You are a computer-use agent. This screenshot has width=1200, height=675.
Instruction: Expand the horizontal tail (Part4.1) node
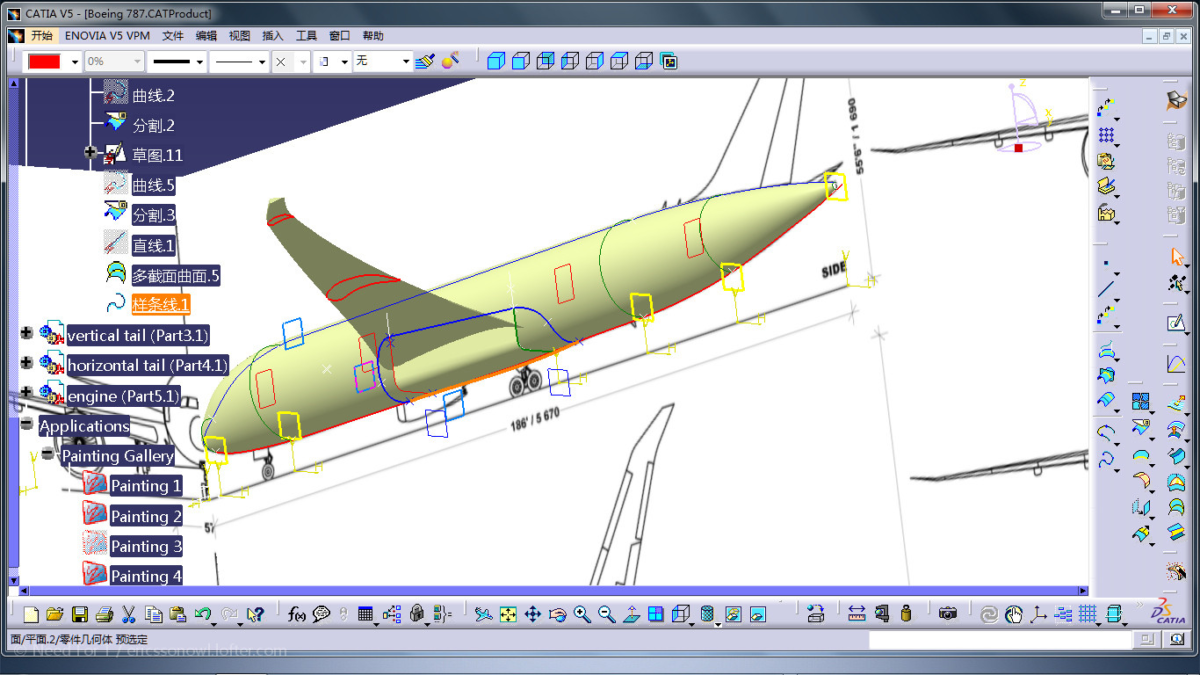click(x=27, y=364)
